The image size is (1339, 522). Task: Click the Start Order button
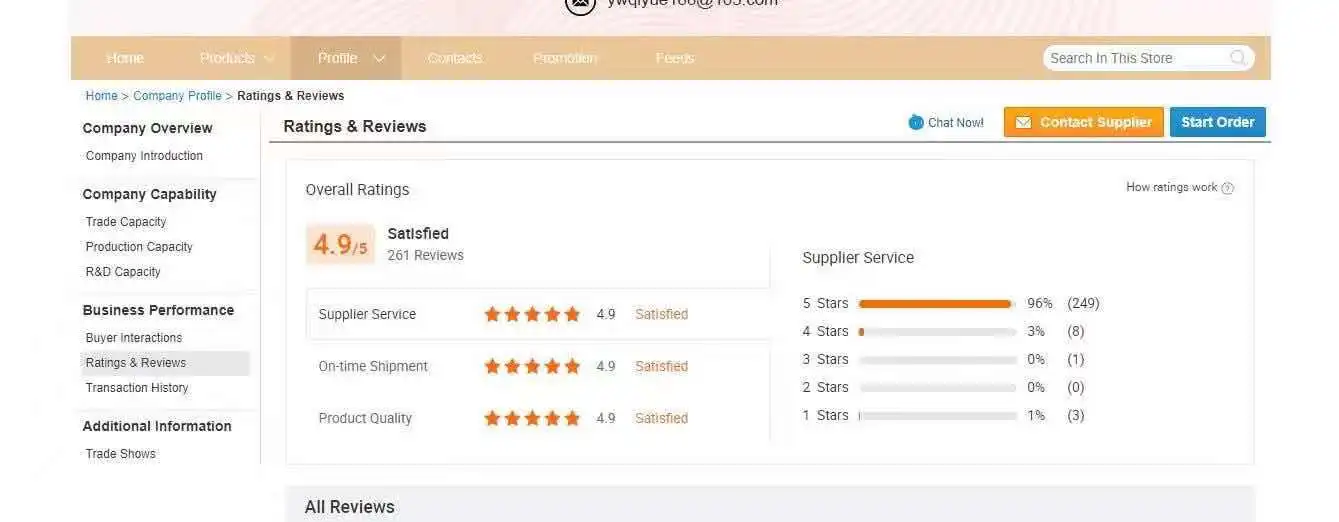(x=1218, y=122)
